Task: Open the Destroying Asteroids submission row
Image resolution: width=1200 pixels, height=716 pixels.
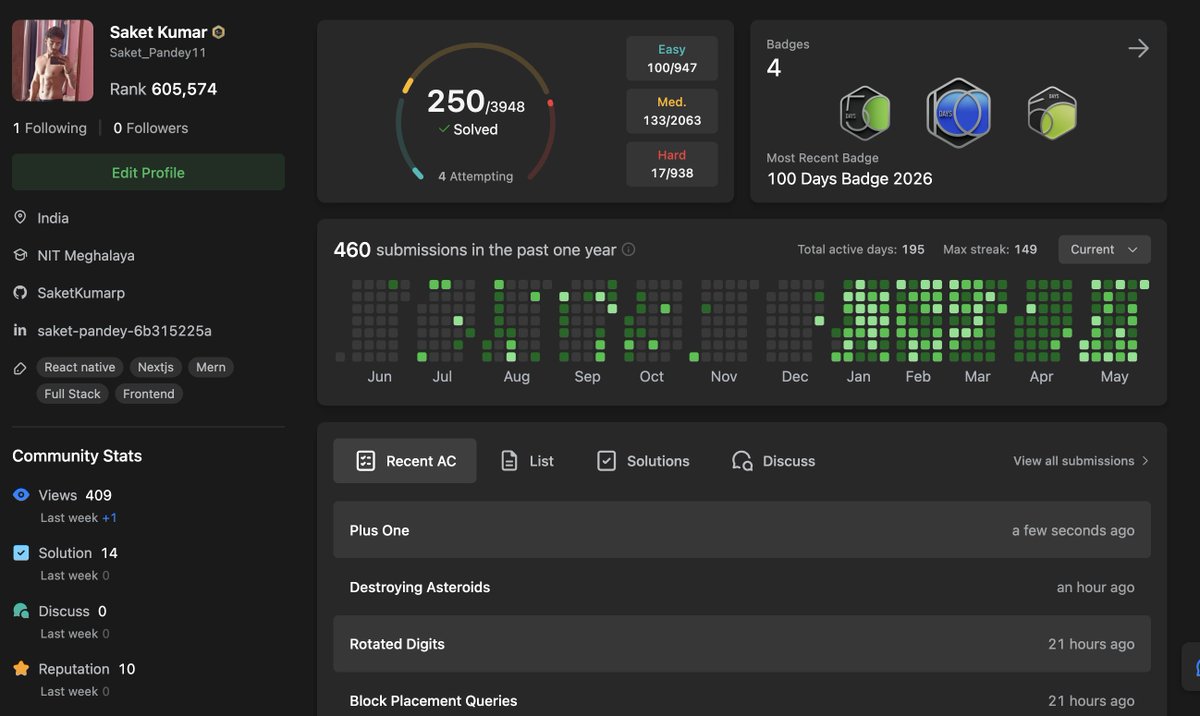Action: pyautogui.click(x=742, y=587)
